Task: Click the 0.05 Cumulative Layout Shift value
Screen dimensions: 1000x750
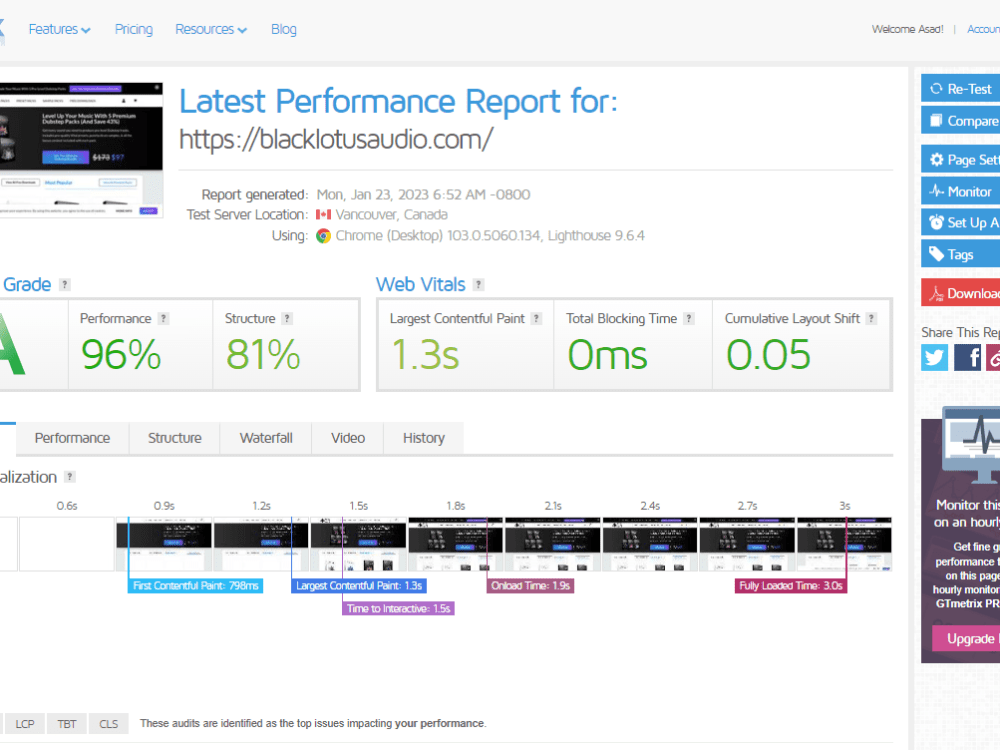Action: pos(768,355)
